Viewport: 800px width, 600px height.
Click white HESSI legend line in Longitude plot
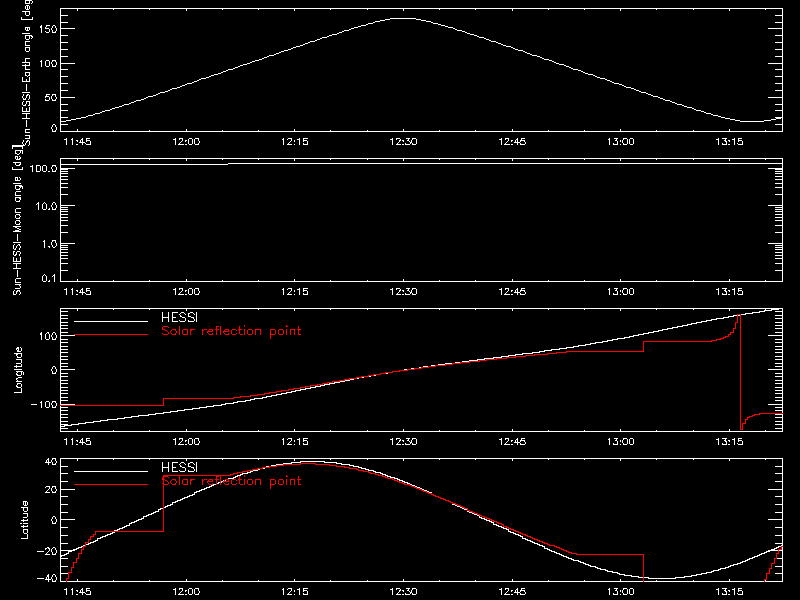(x=111, y=321)
